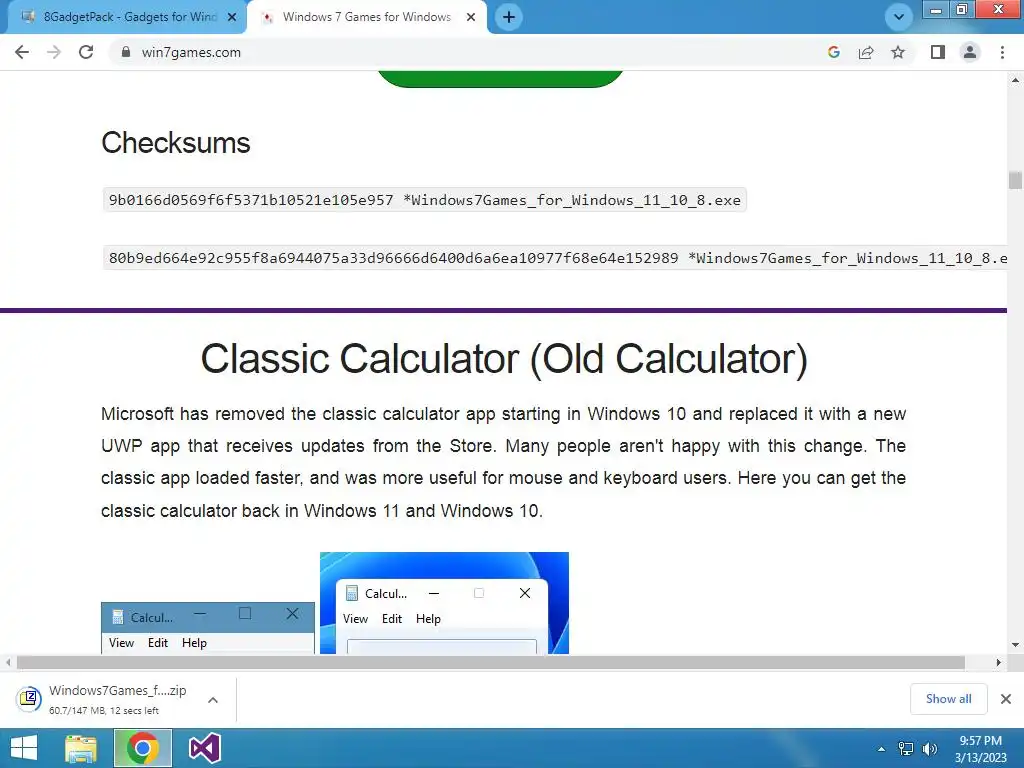The width and height of the screenshot is (1024, 768).
Task: Click the scroll down arrow
Action: (x=1015, y=645)
